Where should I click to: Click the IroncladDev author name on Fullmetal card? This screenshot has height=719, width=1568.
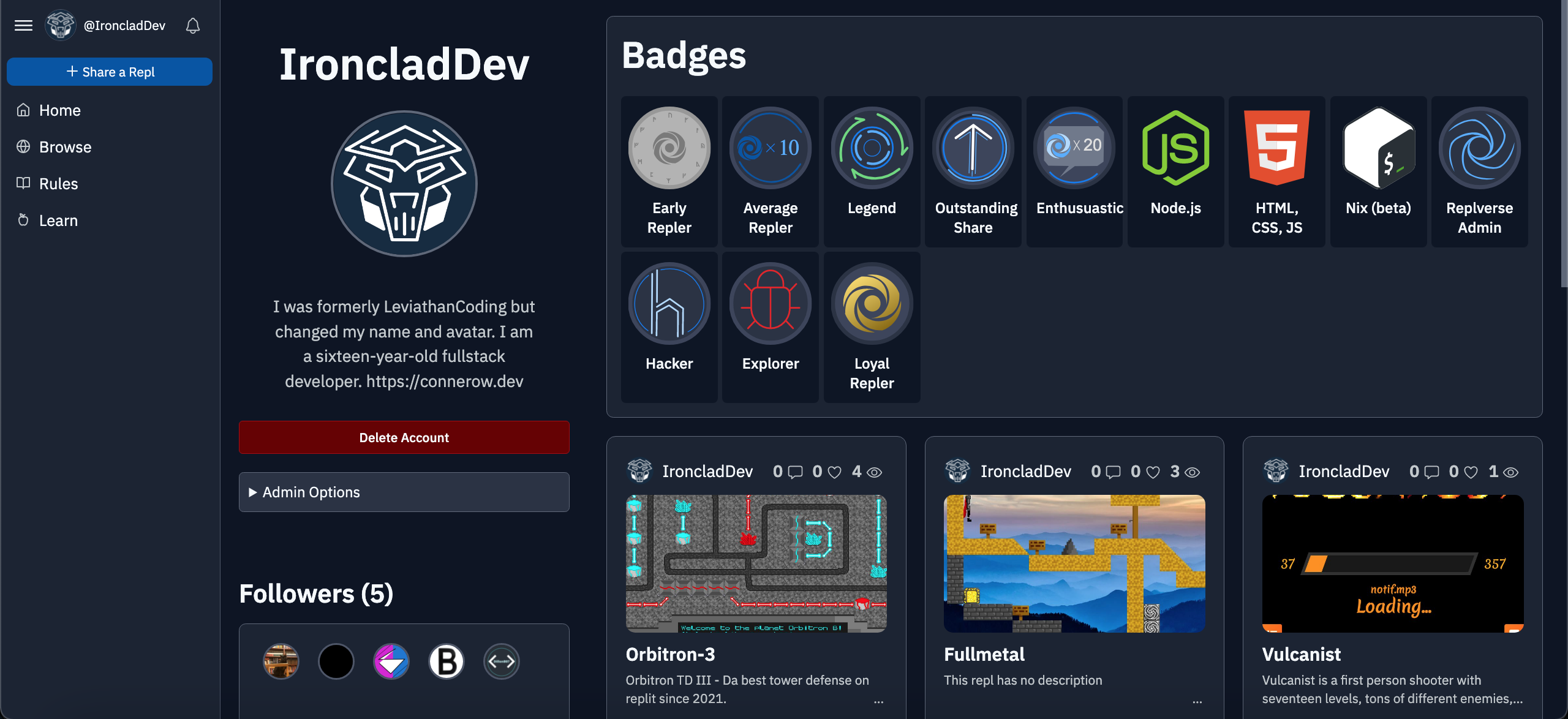click(1026, 471)
